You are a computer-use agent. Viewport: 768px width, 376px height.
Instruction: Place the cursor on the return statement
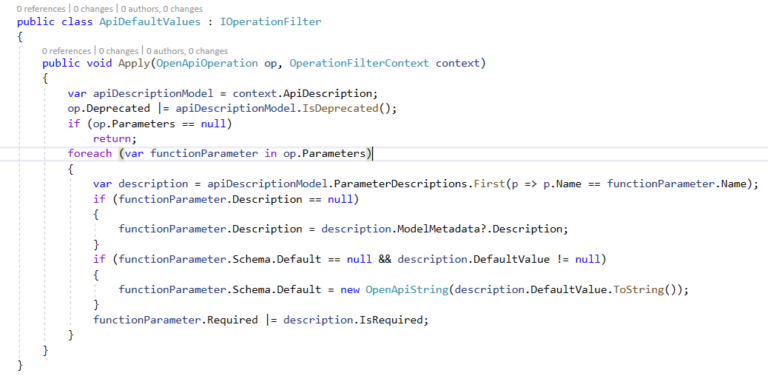tap(112, 139)
